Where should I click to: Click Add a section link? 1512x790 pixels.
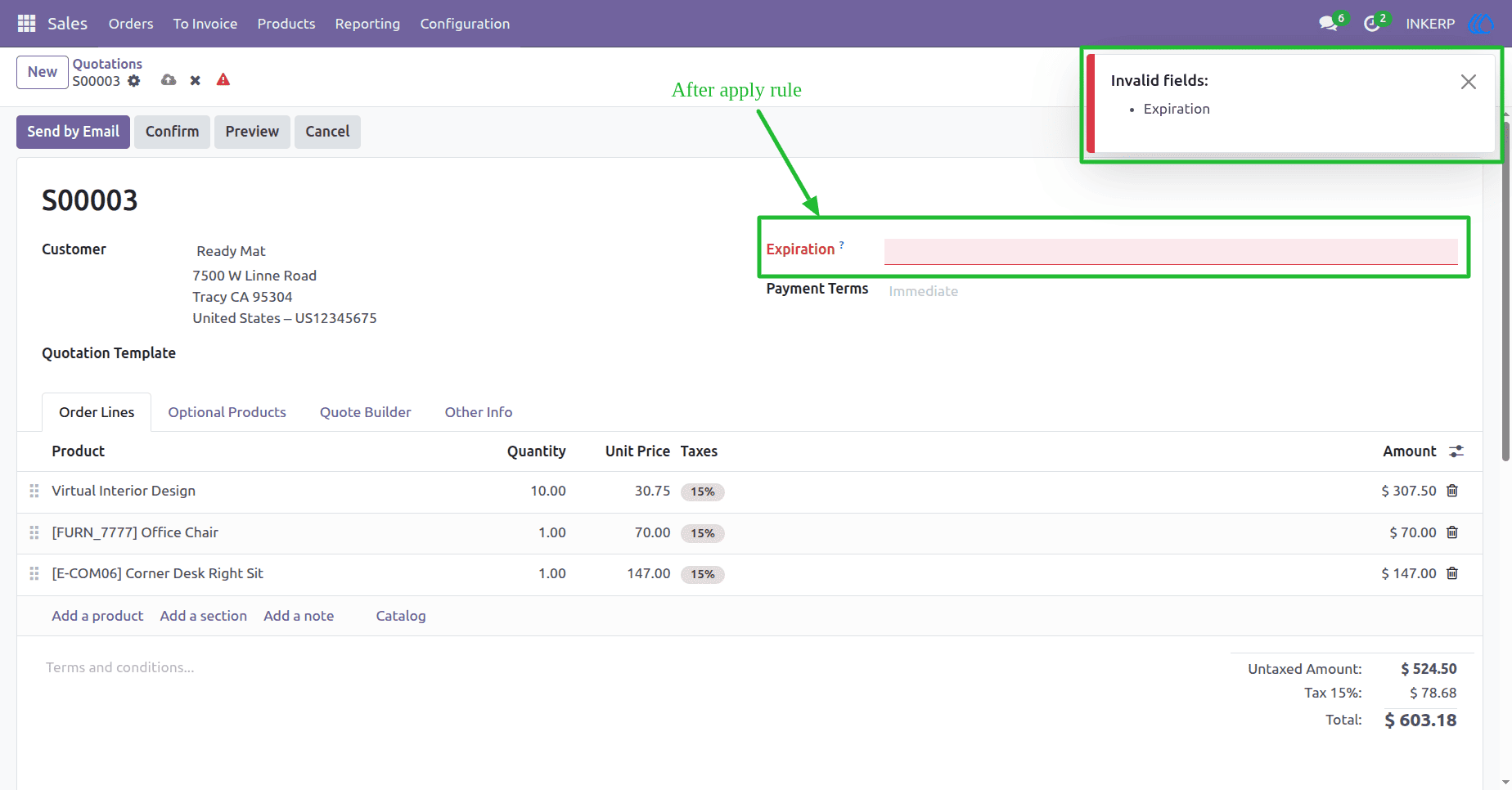204,616
